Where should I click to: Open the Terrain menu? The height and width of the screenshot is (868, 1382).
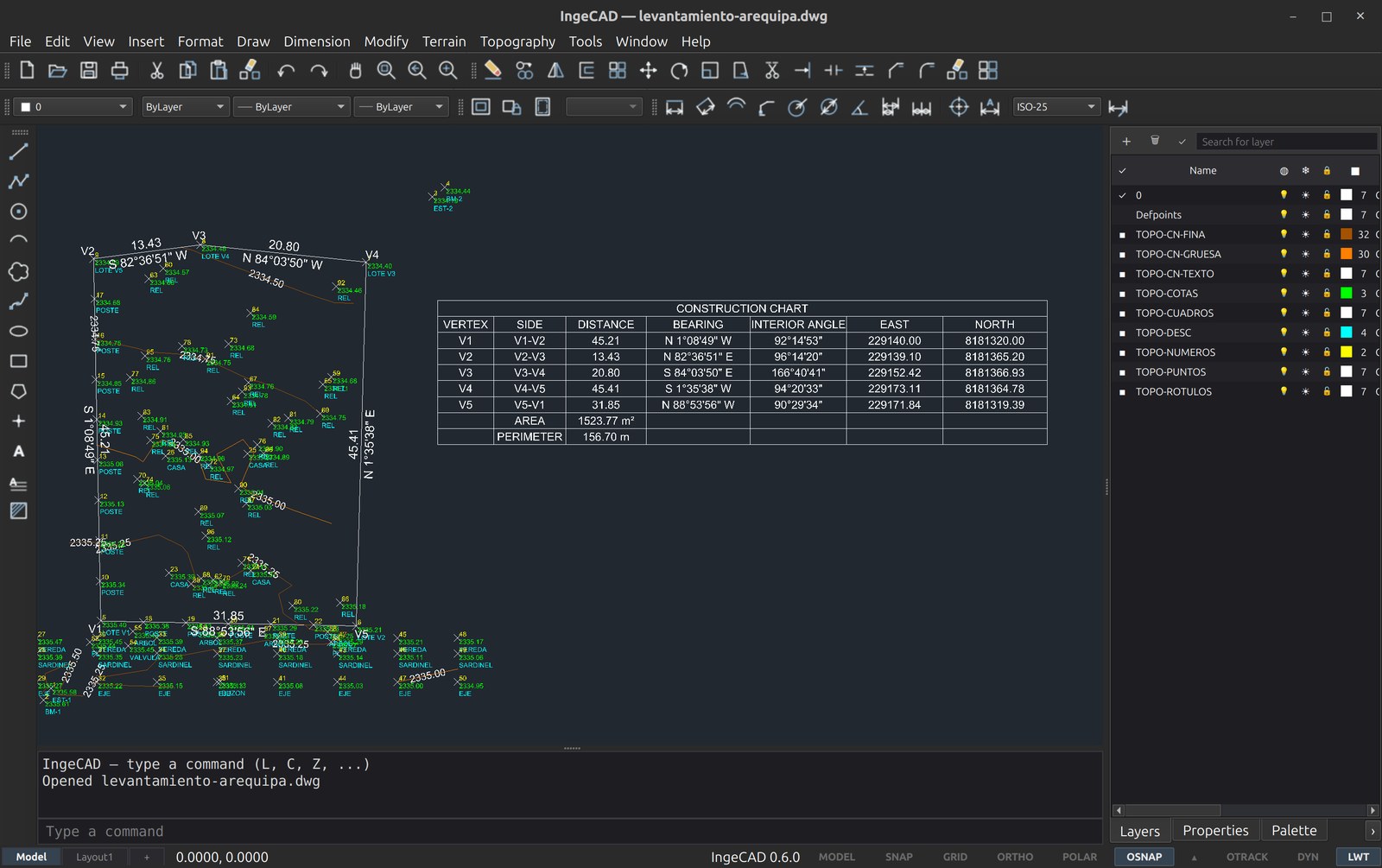(x=444, y=41)
